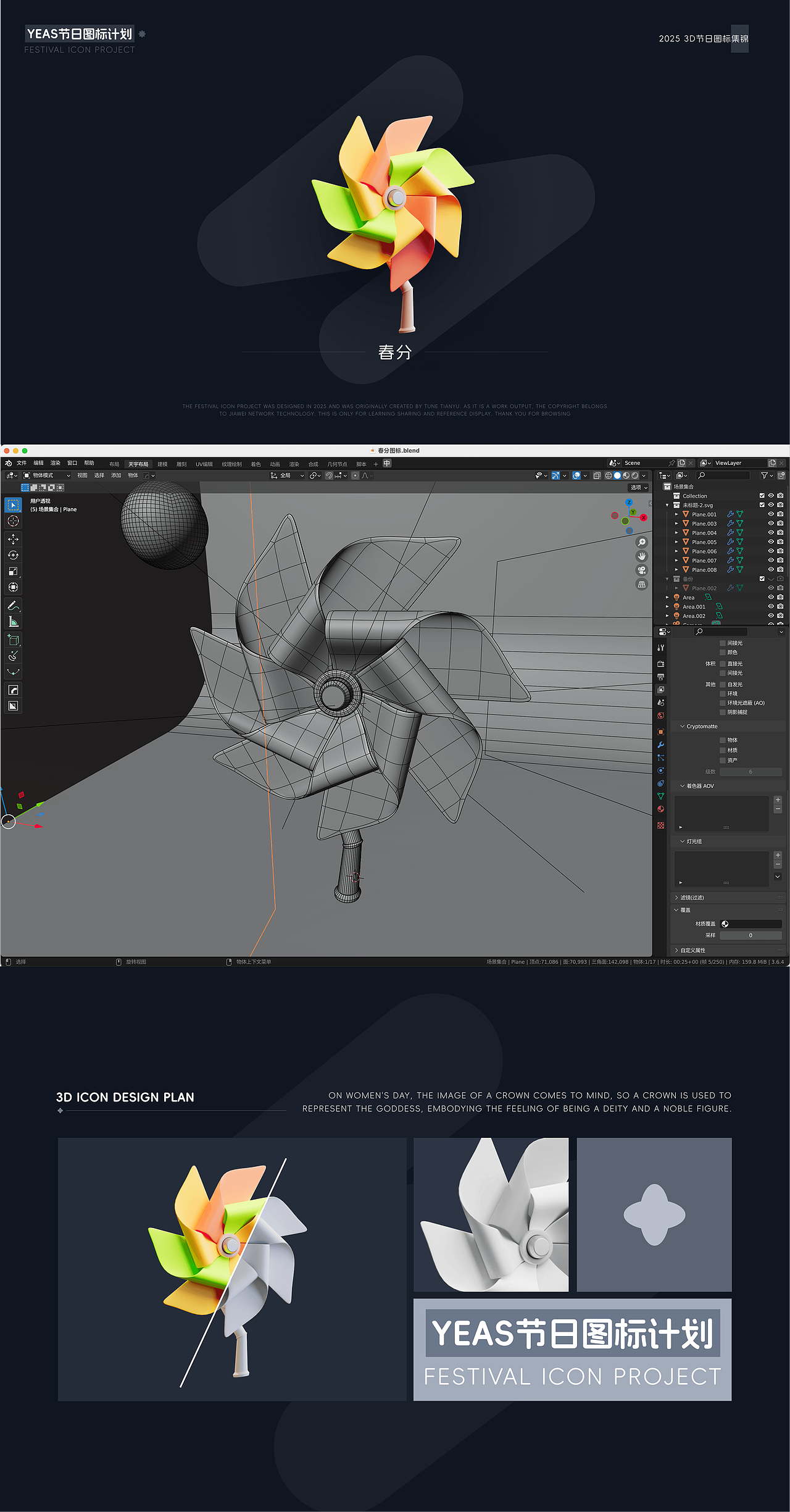This screenshot has width=790, height=1512.
Task: Switch to the UV编辑 workspace tab
Action: point(204,464)
